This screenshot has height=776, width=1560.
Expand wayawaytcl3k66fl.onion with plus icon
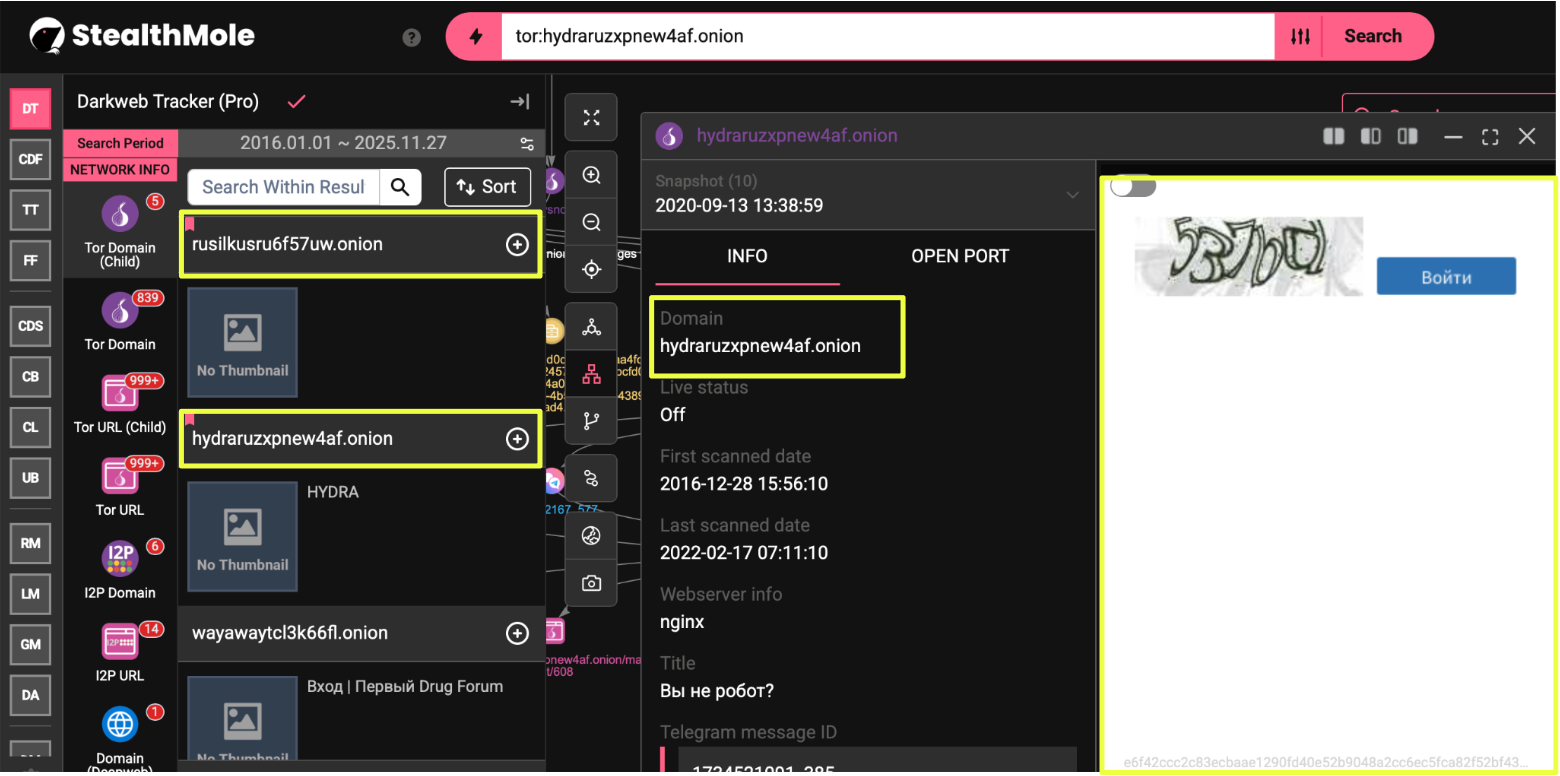(517, 633)
